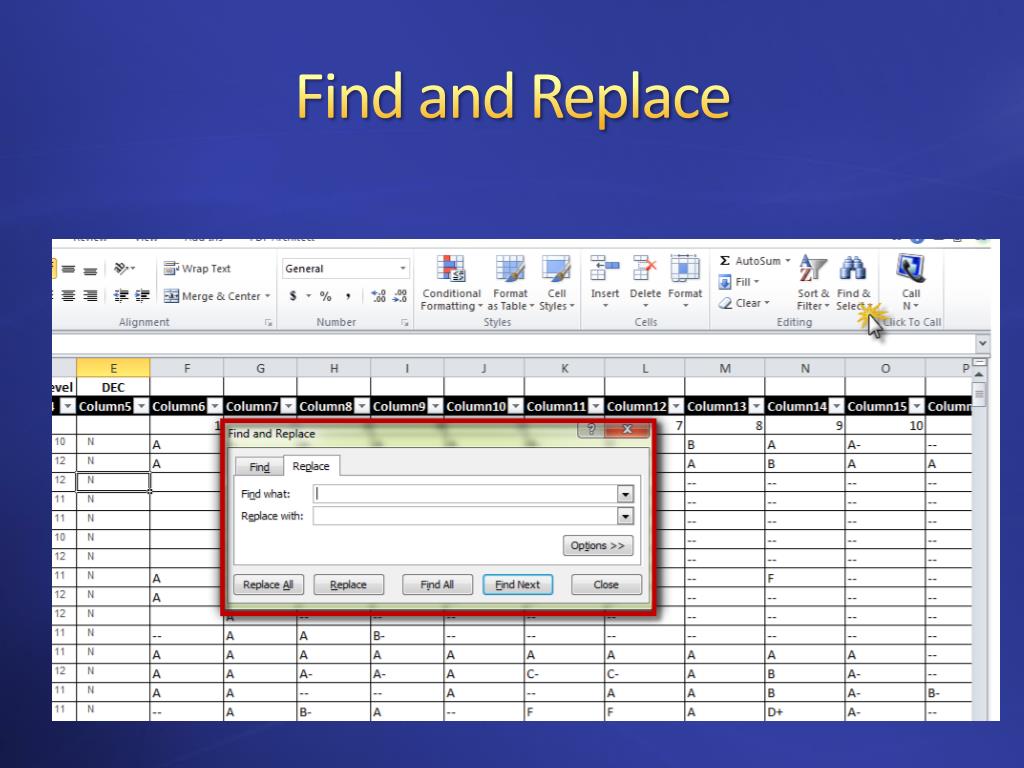Open the Sort & Filter menu
The height and width of the screenshot is (768, 1024).
(x=813, y=283)
